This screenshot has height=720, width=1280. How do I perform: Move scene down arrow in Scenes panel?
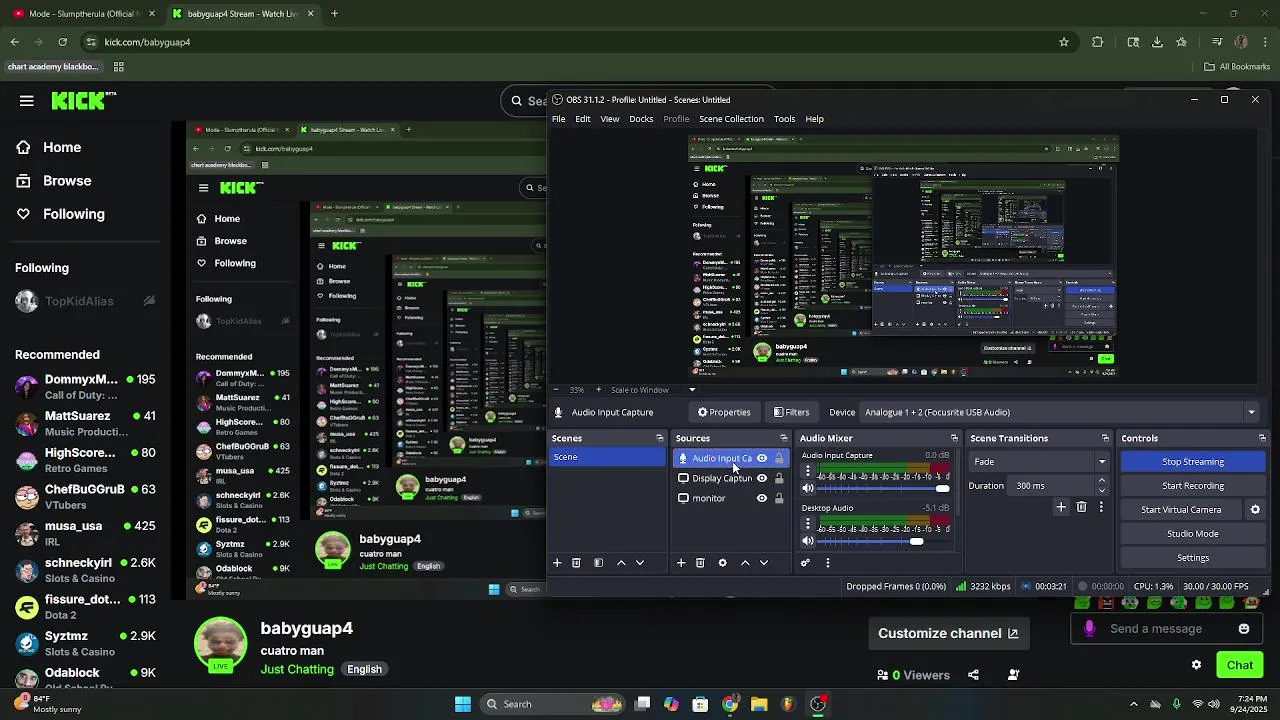(640, 563)
